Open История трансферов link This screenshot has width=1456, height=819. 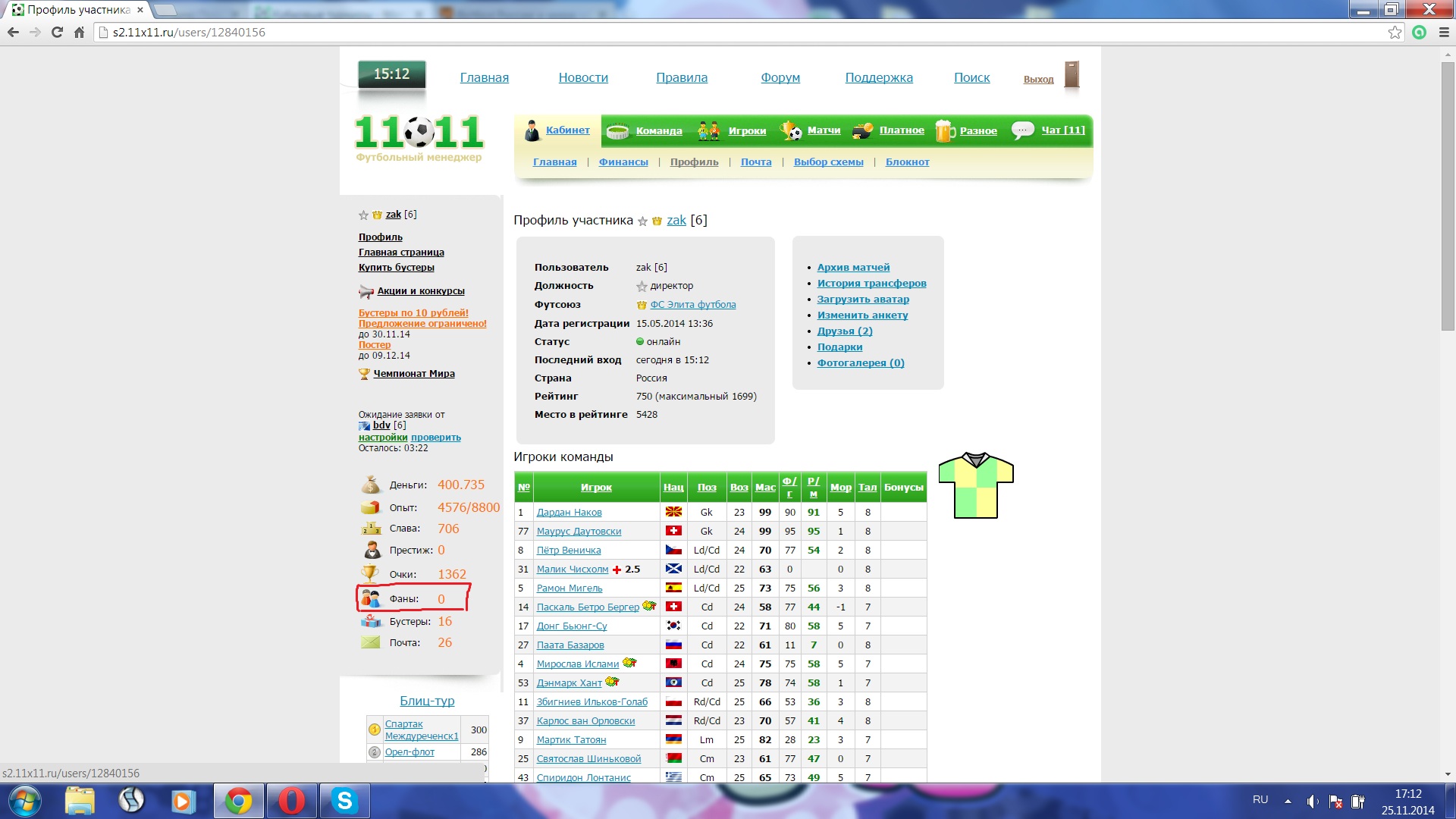click(x=871, y=284)
